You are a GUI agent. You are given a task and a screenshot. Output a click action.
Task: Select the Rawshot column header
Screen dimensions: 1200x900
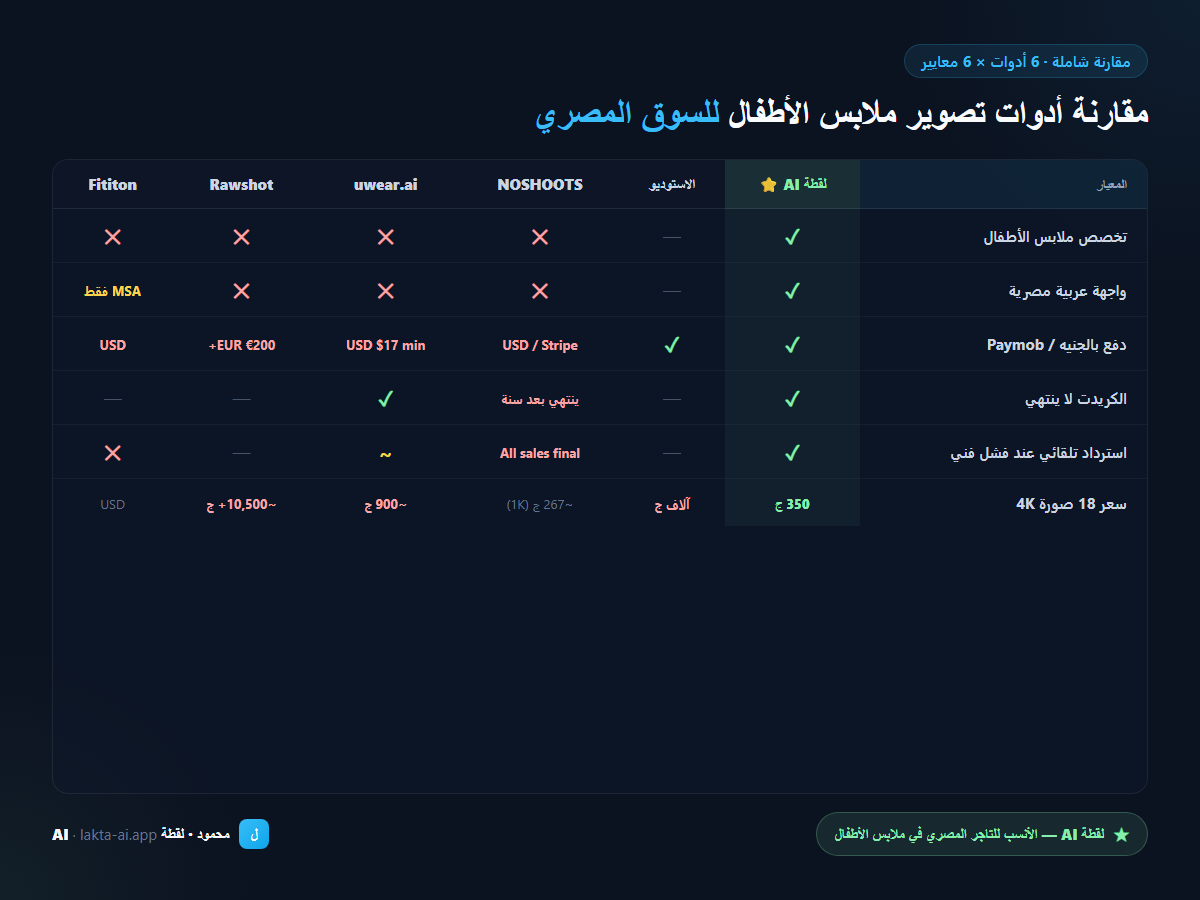[241, 185]
